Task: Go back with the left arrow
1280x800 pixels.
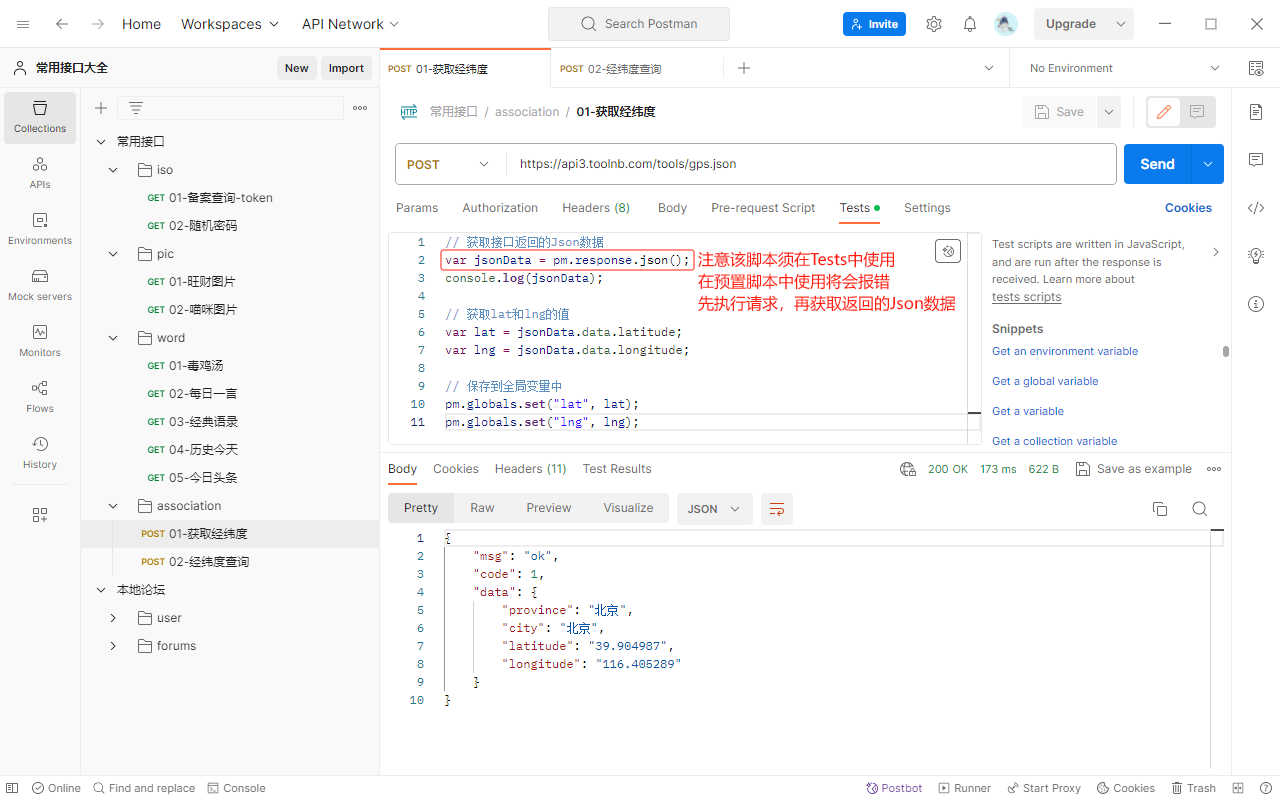Action: coord(62,24)
